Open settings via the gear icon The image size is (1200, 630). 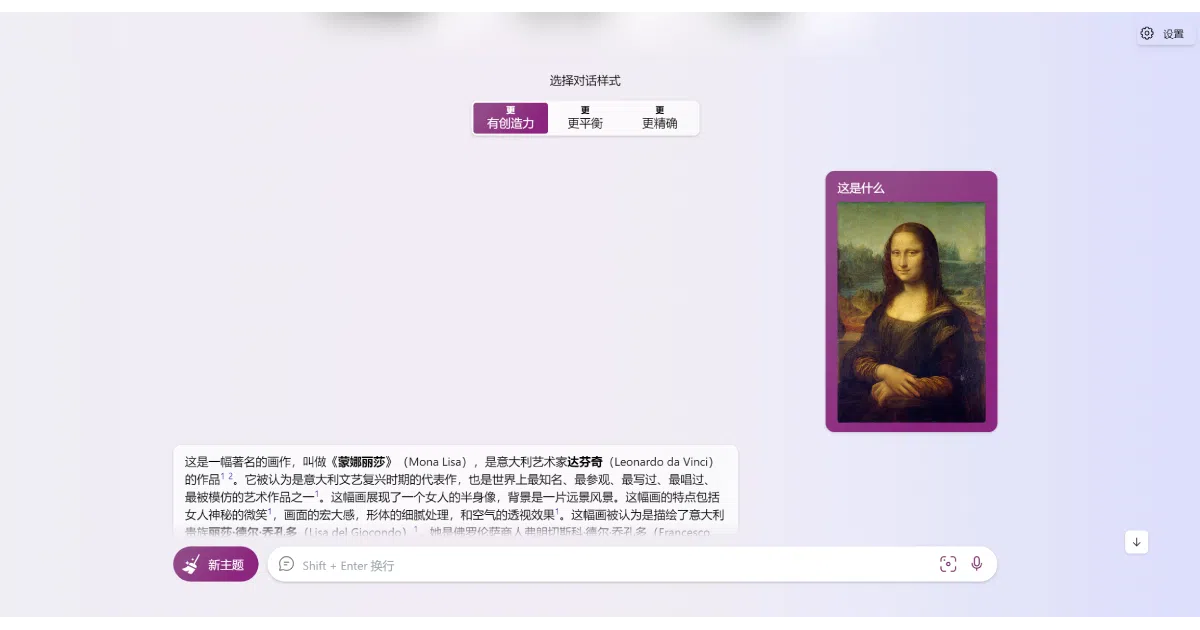pyautogui.click(x=1147, y=33)
